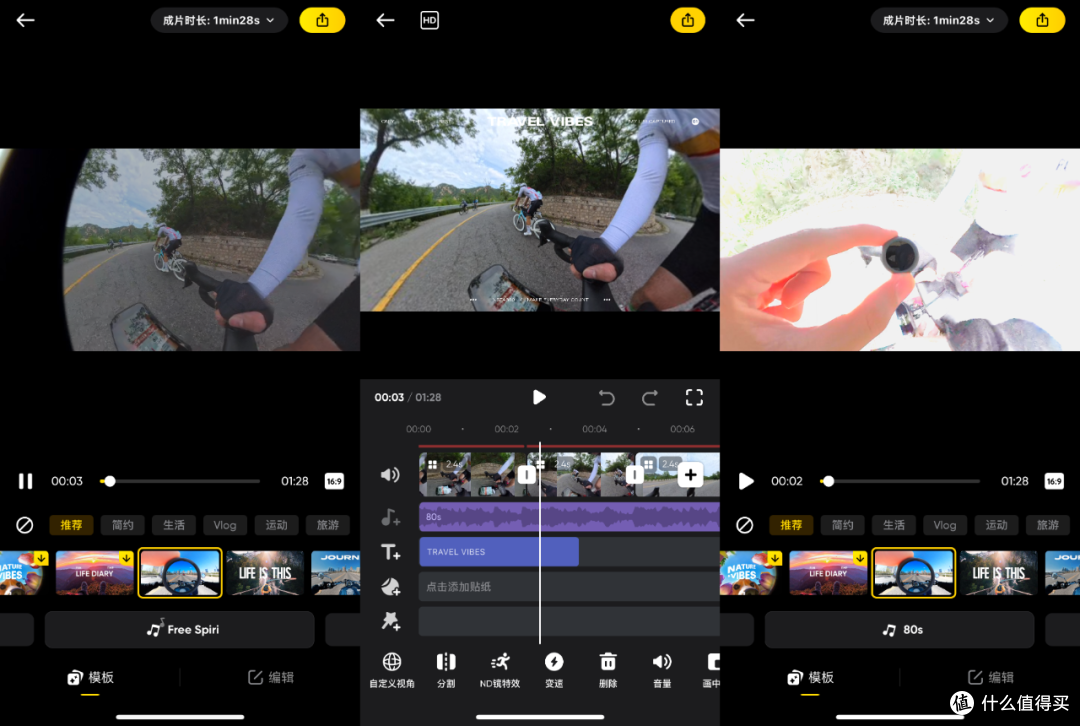Switch to 模板 tab on right screen

(x=810, y=678)
